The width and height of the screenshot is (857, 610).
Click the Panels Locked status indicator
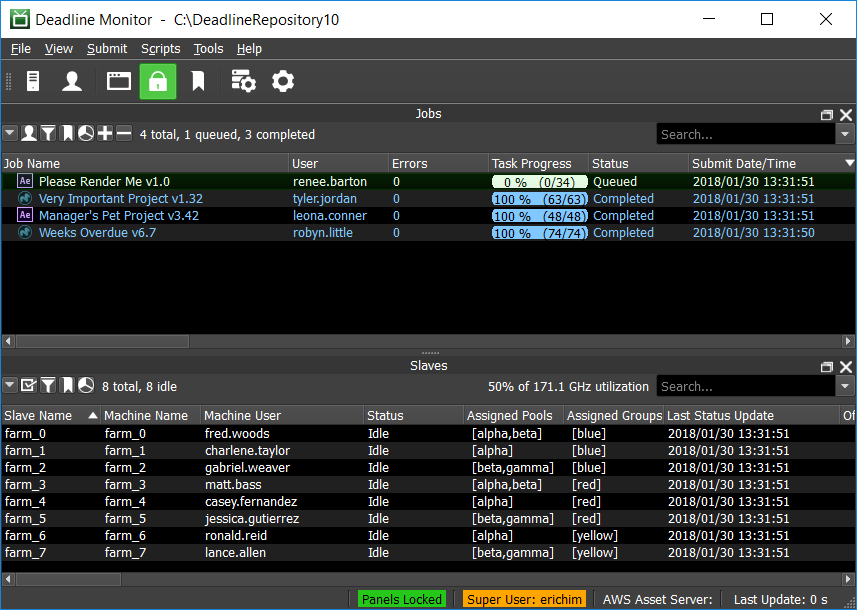402,599
